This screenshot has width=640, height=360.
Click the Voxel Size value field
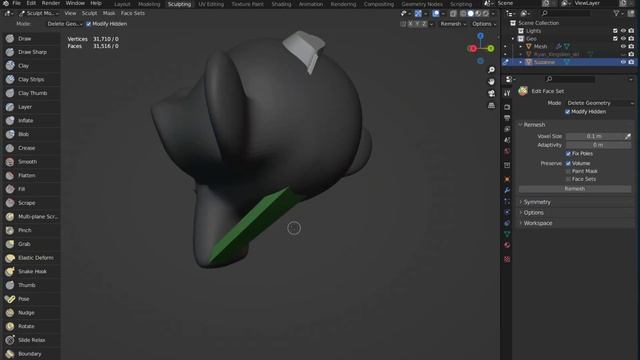point(594,136)
